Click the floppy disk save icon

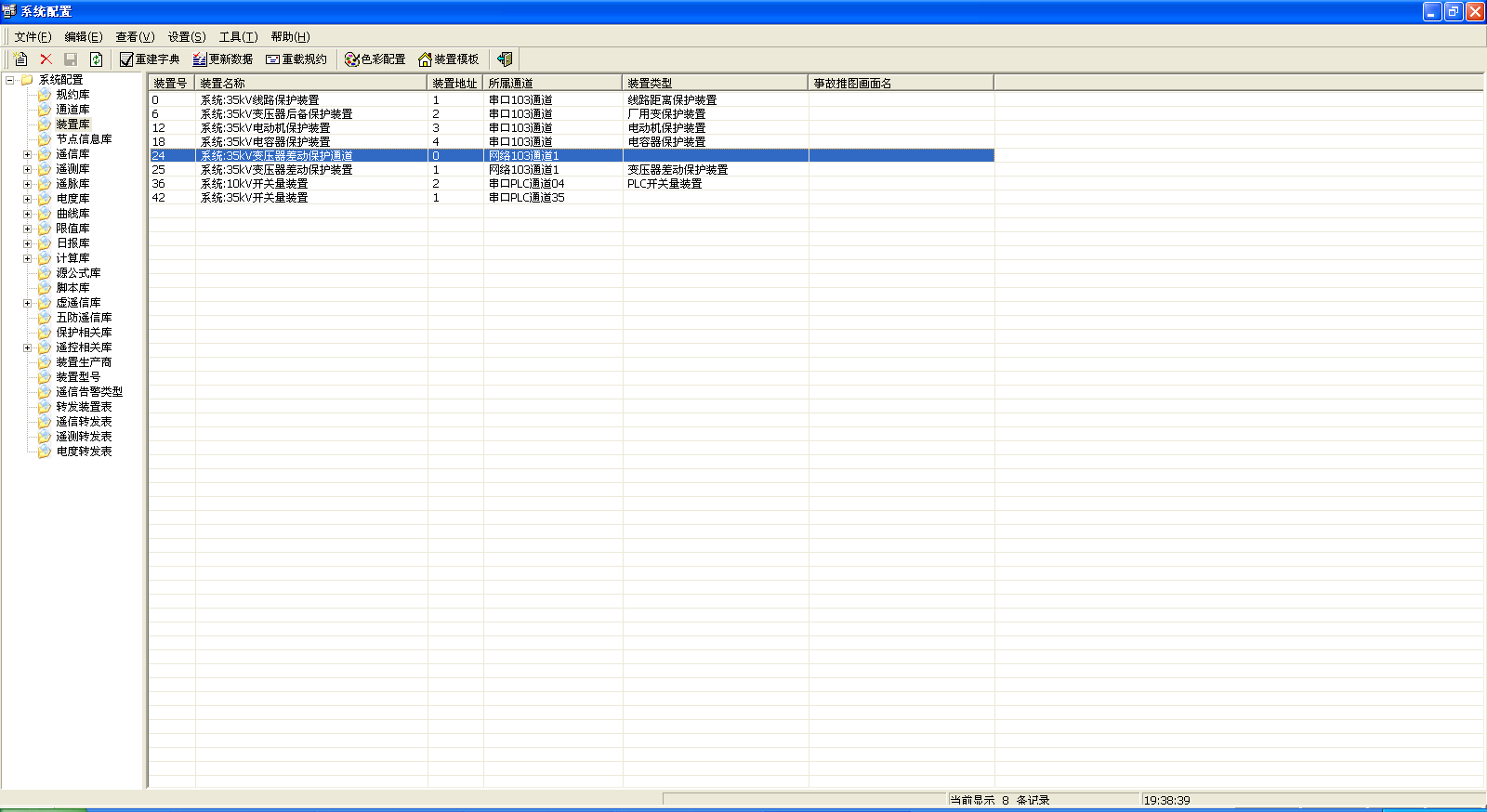(x=71, y=59)
